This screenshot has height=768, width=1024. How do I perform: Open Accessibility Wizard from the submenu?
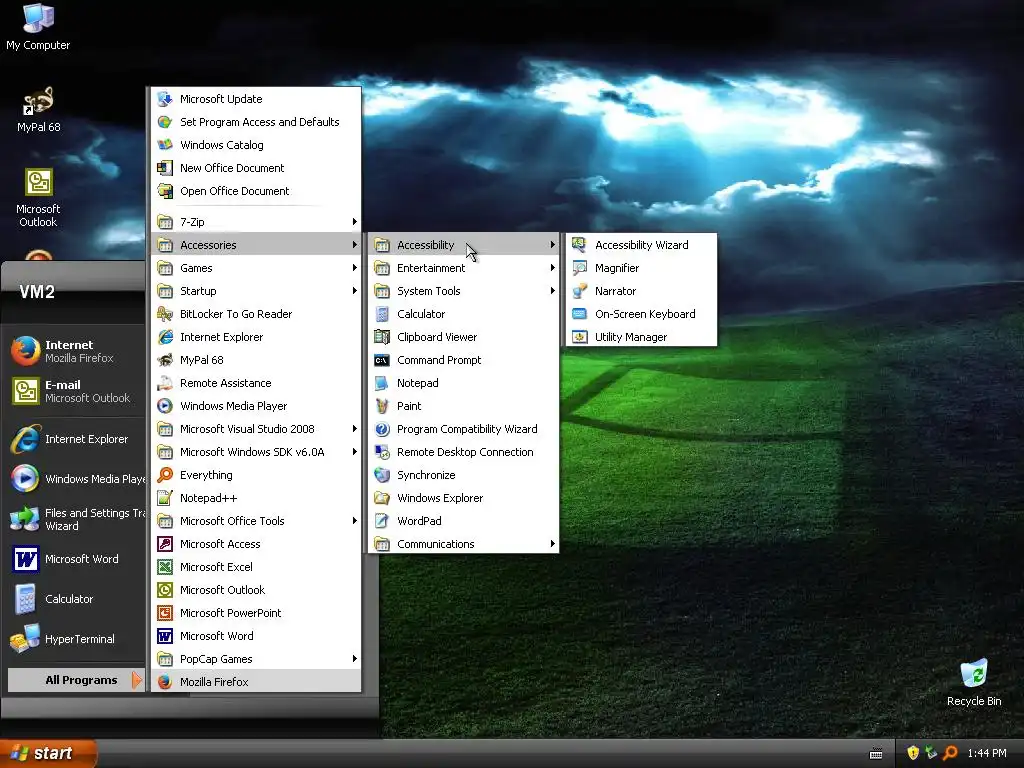pyautogui.click(x=641, y=245)
